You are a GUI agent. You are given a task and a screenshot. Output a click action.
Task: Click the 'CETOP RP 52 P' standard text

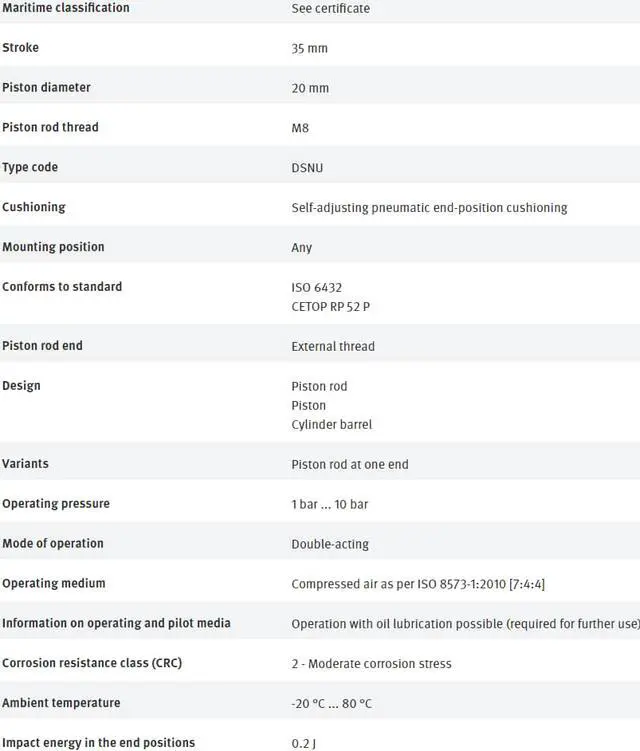(330, 307)
